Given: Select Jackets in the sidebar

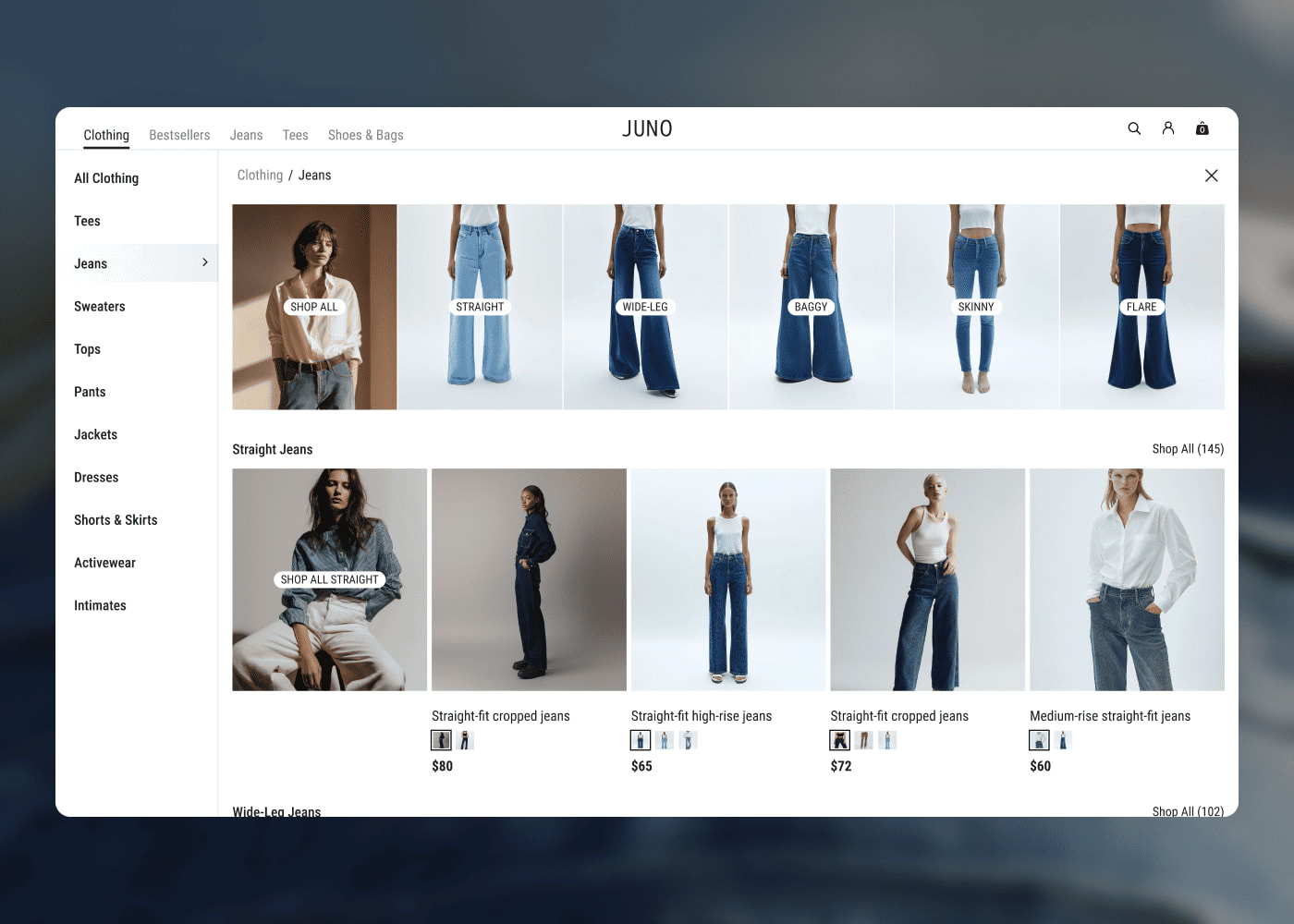Looking at the screenshot, I should [x=96, y=434].
